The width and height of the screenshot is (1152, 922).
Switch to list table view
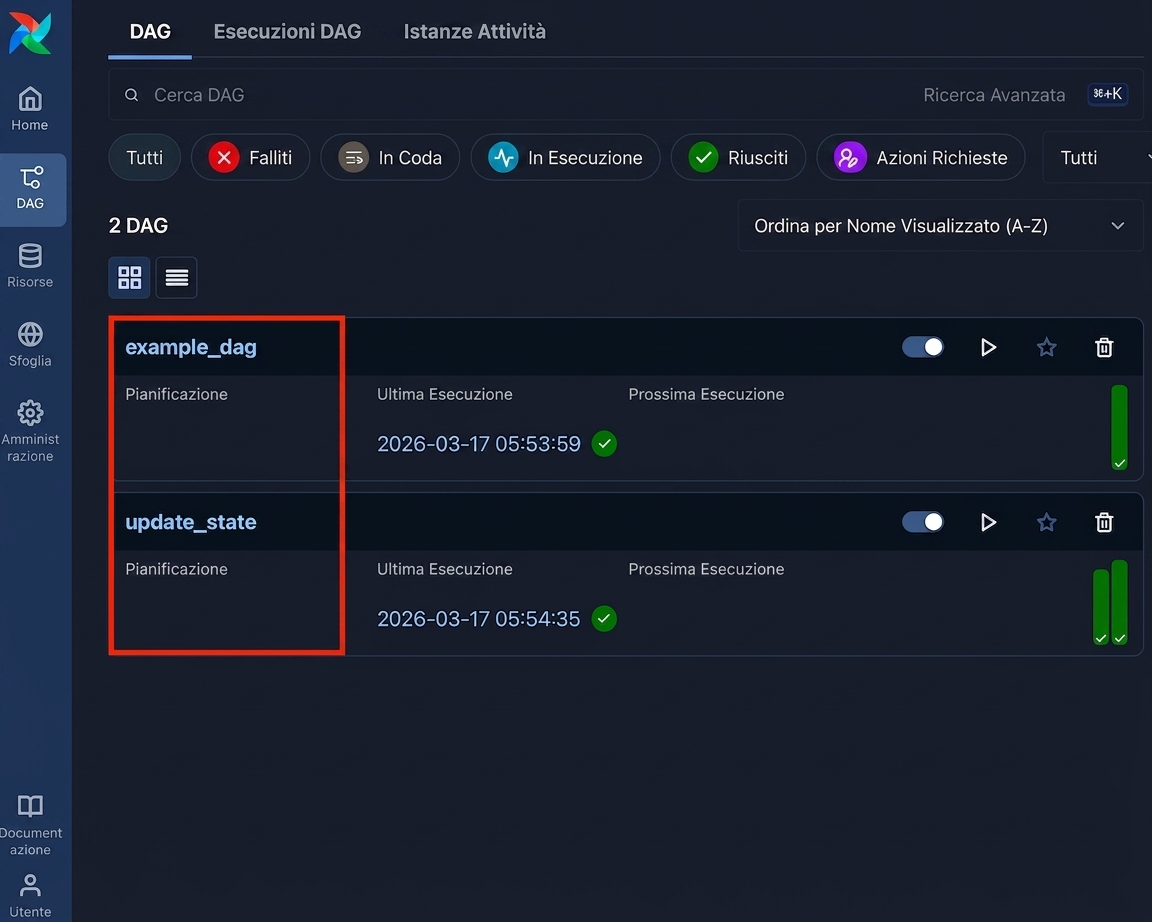176,278
